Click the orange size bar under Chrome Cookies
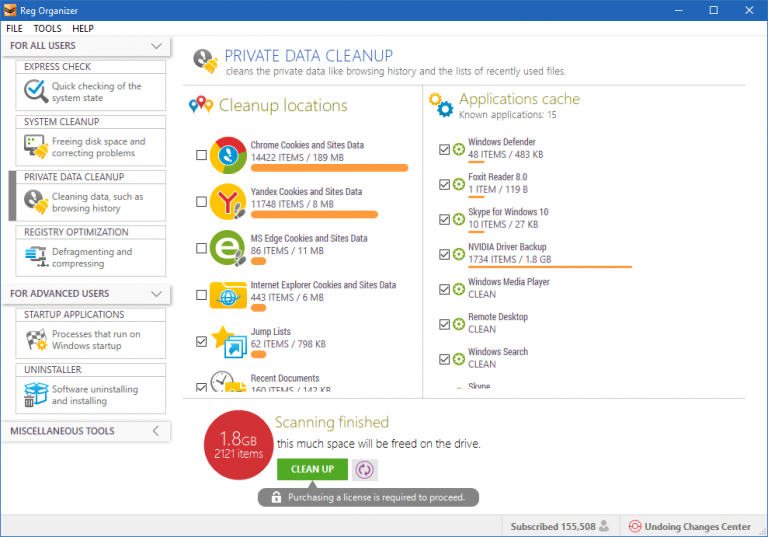This screenshot has width=768, height=537. [329, 168]
